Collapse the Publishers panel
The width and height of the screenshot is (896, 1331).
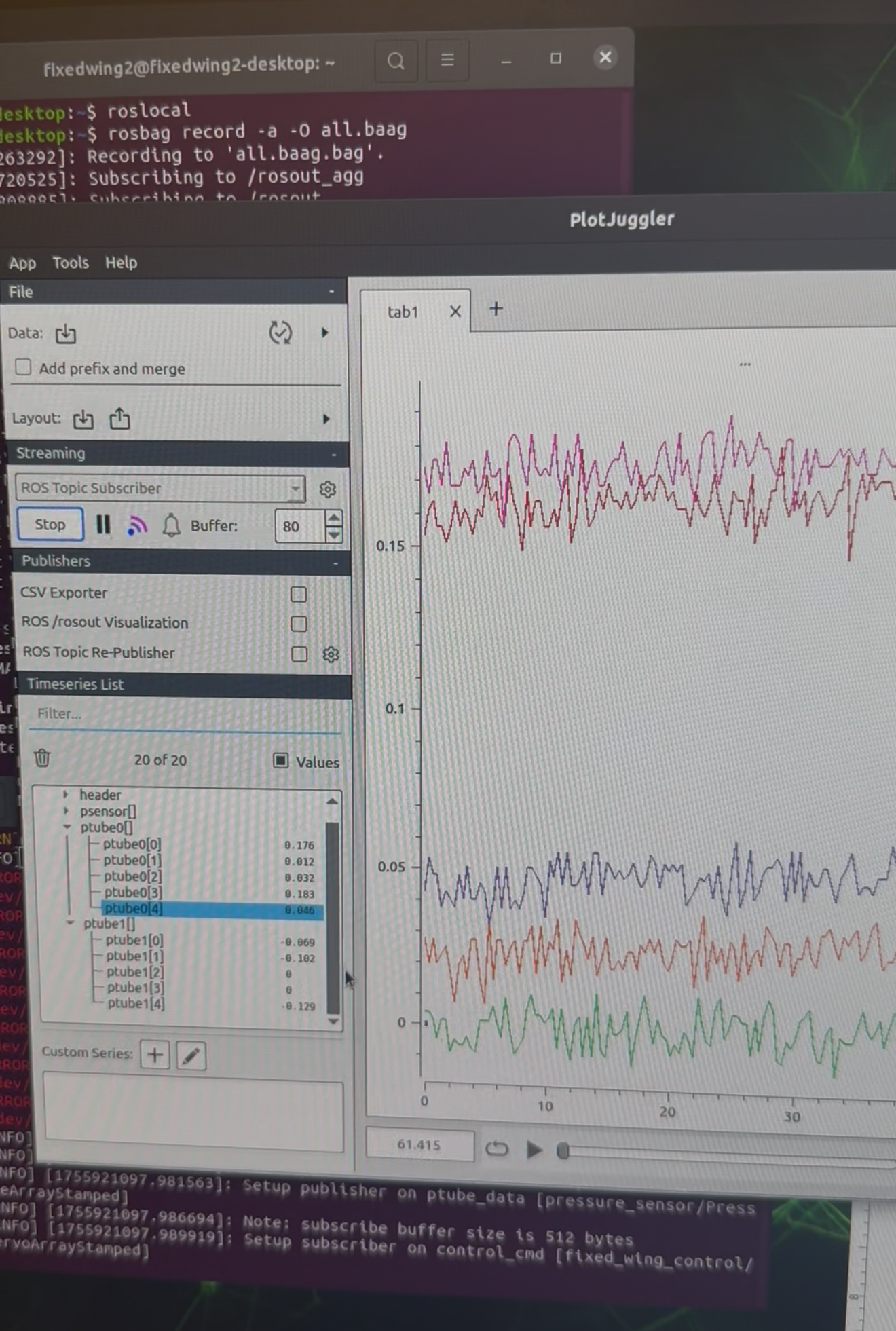(x=335, y=563)
